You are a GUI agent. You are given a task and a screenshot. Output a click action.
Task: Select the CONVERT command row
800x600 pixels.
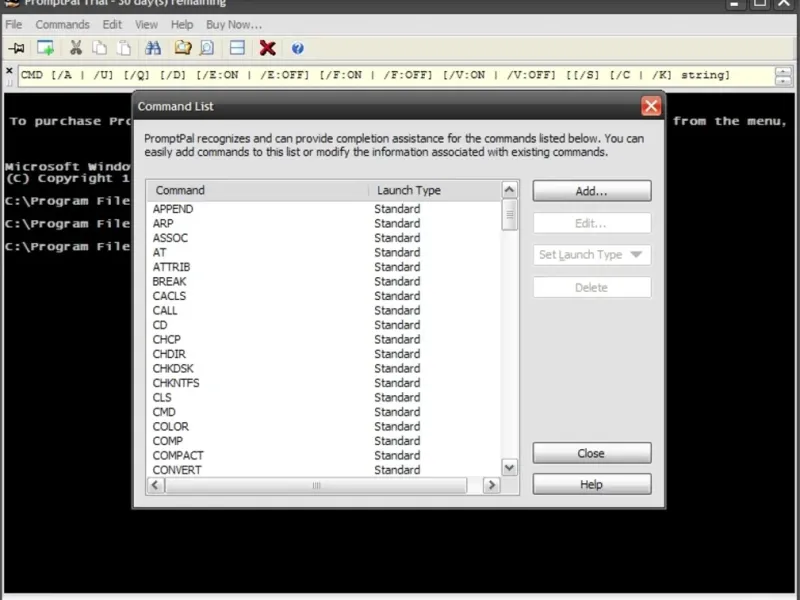(324, 470)
